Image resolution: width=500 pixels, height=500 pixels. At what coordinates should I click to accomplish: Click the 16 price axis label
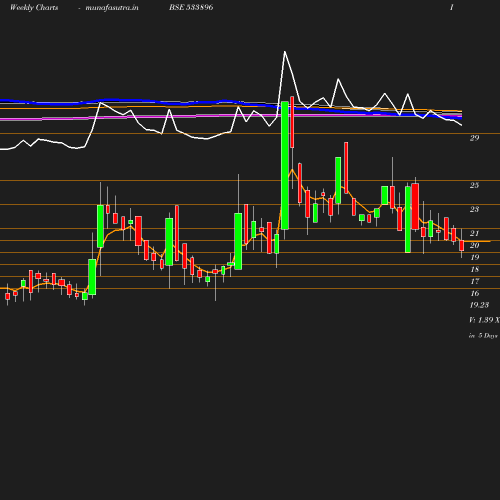[x=474, y=293]
